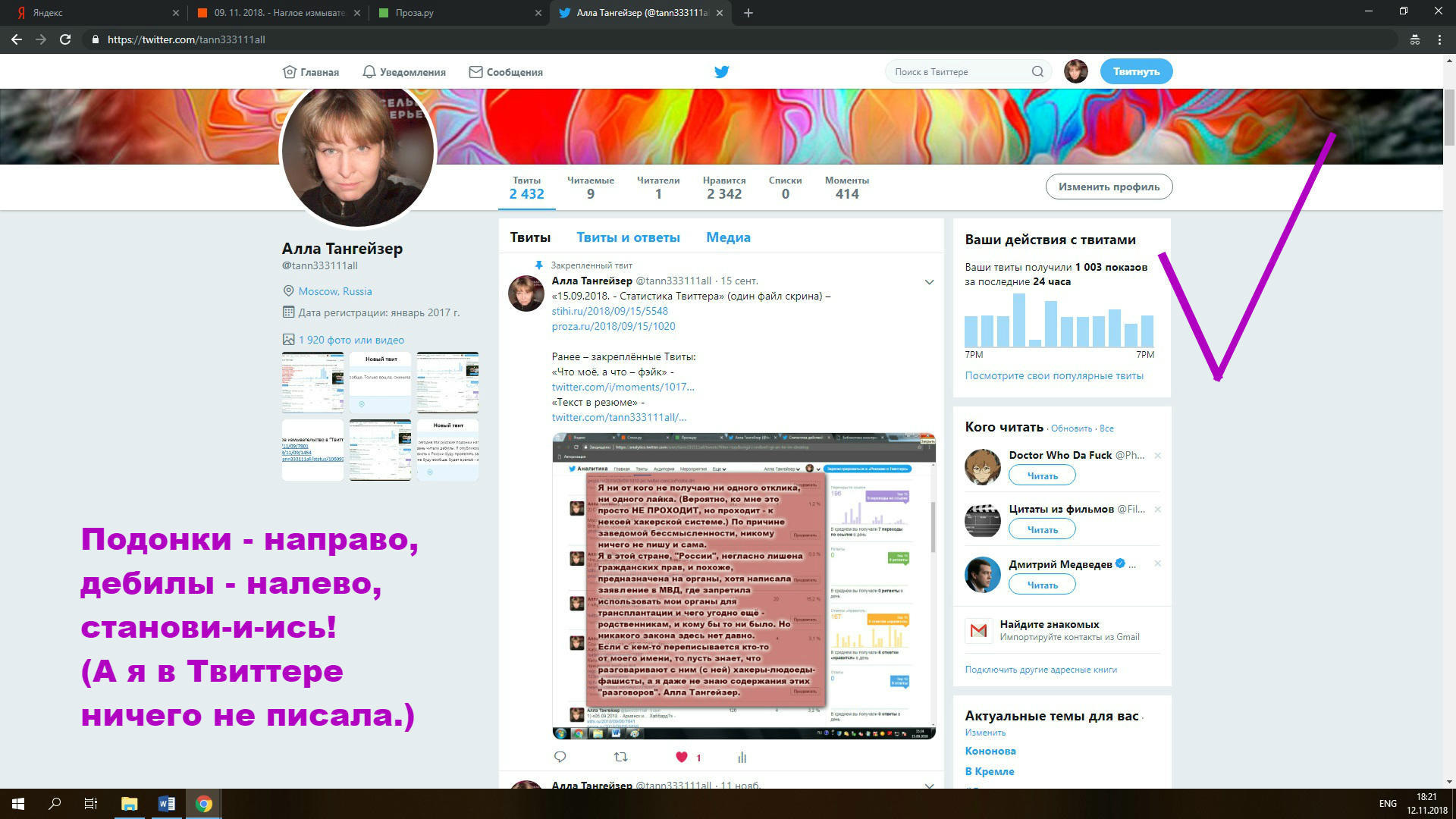Switch to Медиа tab
Screen dimensions: 1456x819
728,237
